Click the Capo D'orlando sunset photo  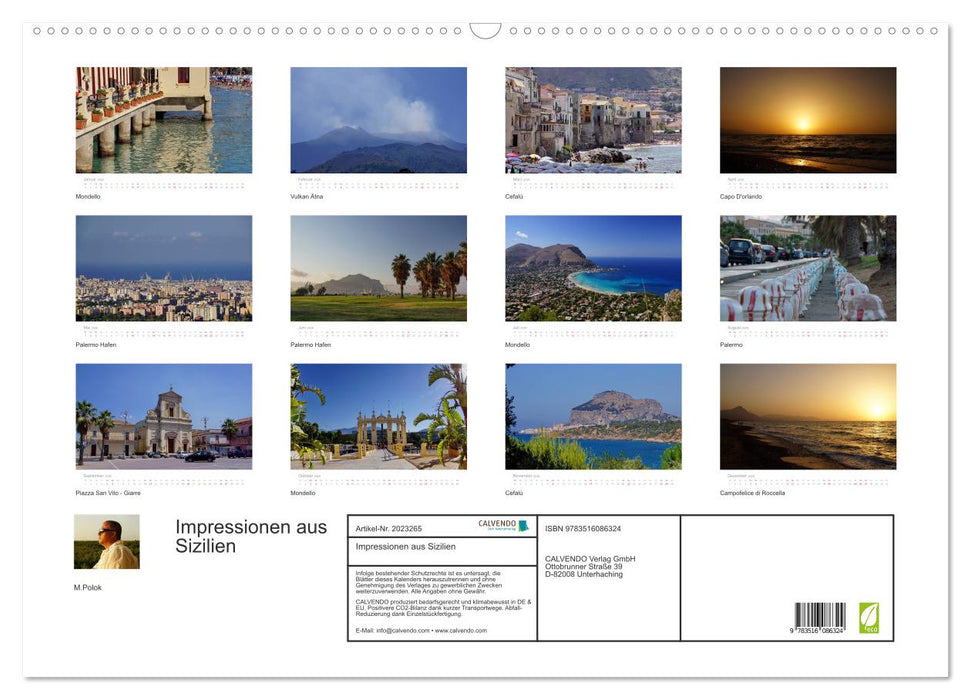(807, 118)
